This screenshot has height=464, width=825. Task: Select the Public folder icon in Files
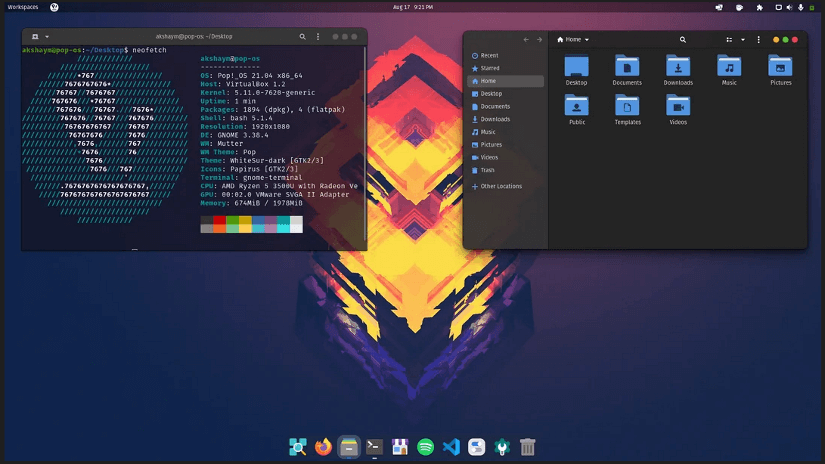tap(577, 106)
